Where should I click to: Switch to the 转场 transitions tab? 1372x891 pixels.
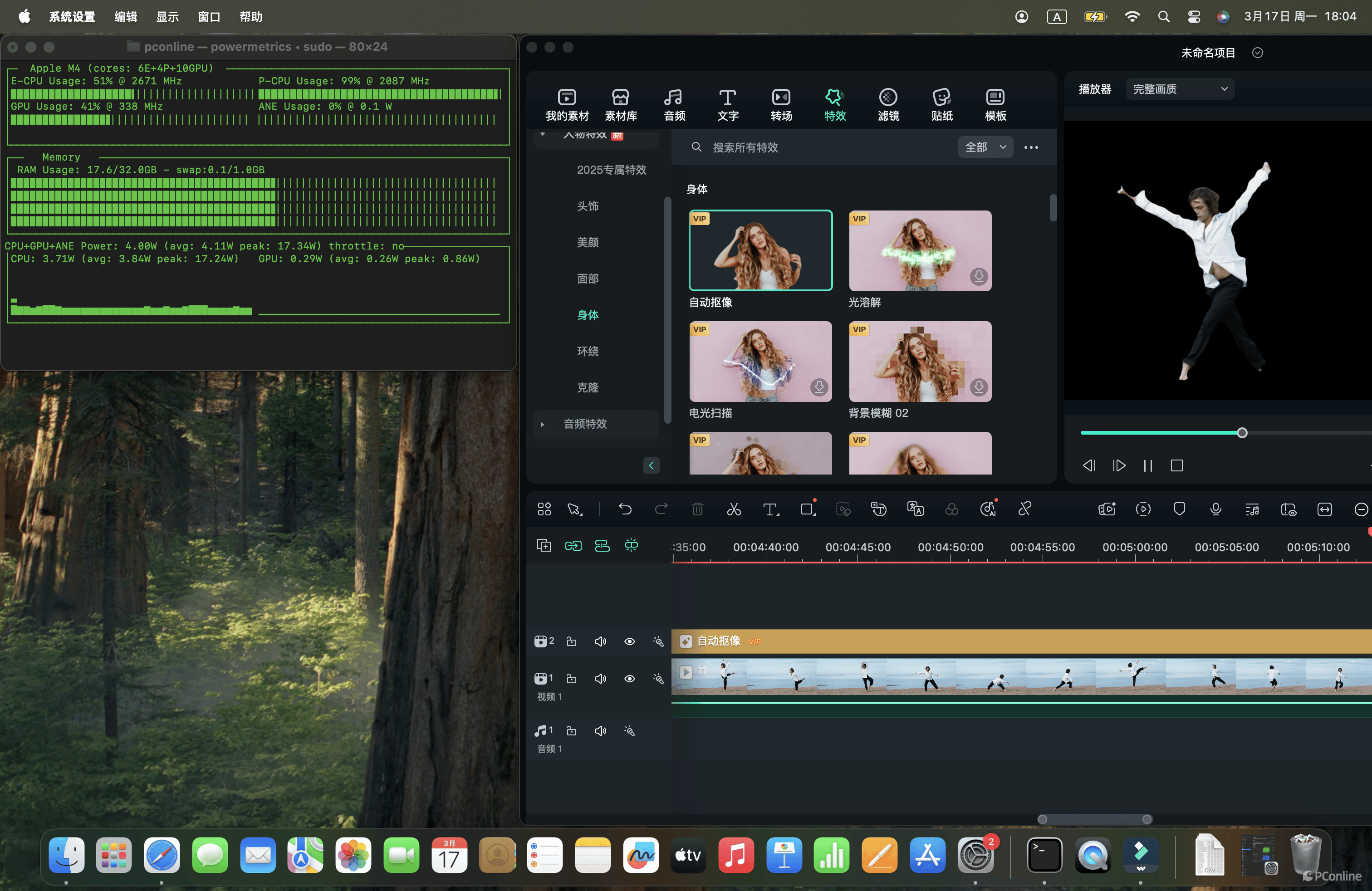click(781, 104)
